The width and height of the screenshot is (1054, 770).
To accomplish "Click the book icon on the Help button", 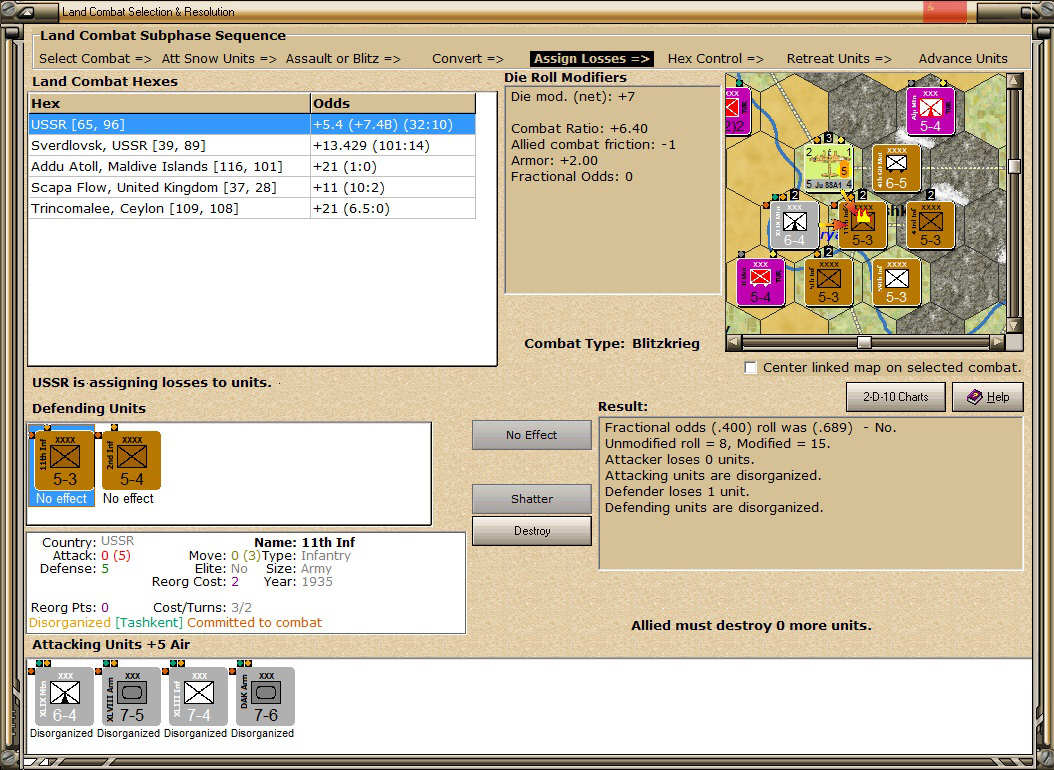I will tap(974, 397).
